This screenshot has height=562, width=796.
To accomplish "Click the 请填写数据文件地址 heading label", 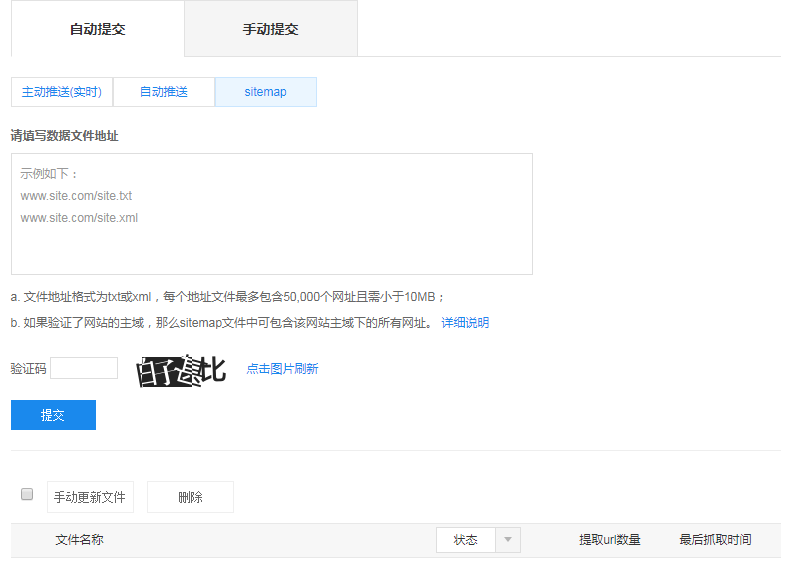I will tap(64, 136).
